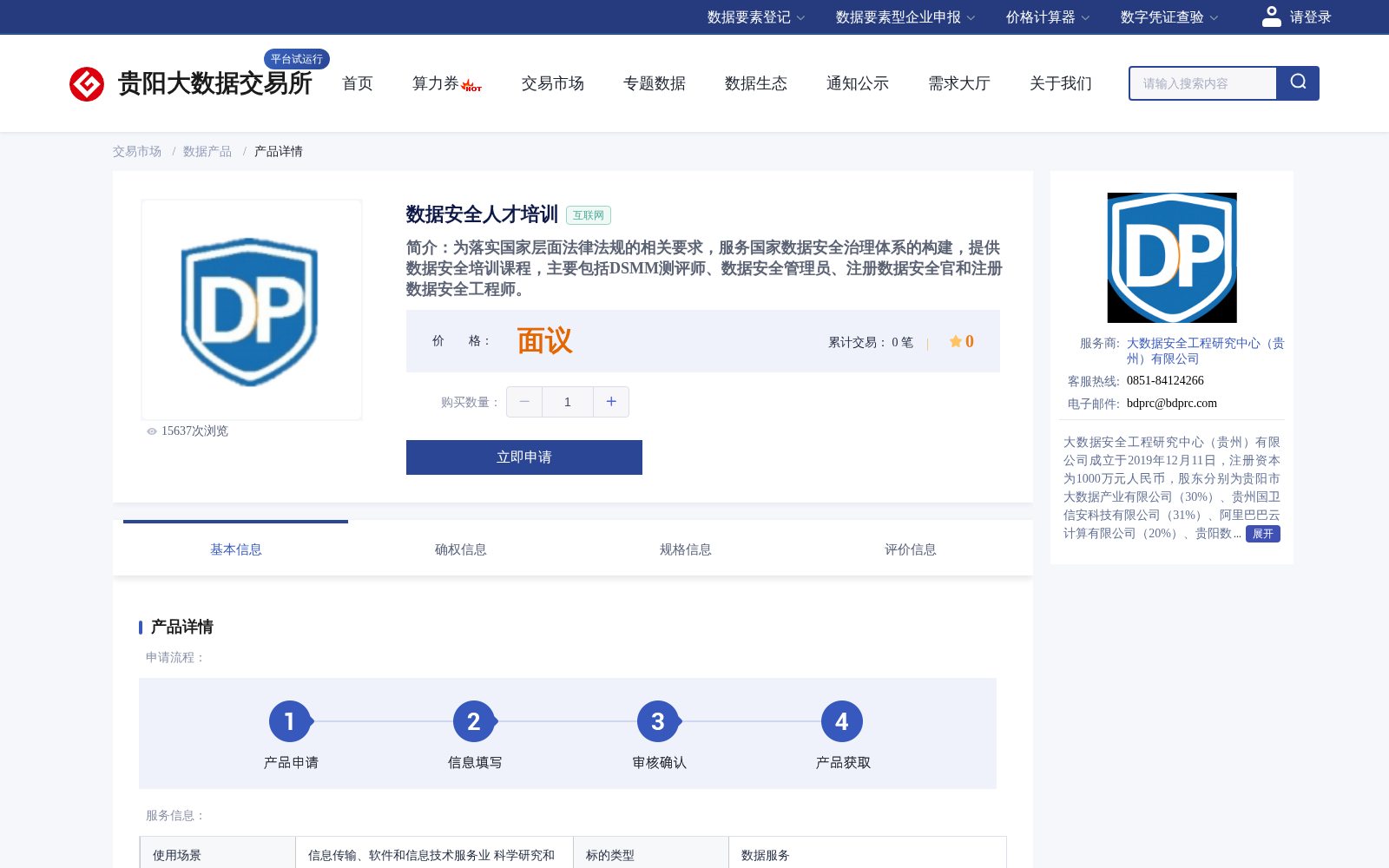The image size is (1389, 868).
Task: Click step 2 circle 信息填写
Action: (x=474, y=721)
